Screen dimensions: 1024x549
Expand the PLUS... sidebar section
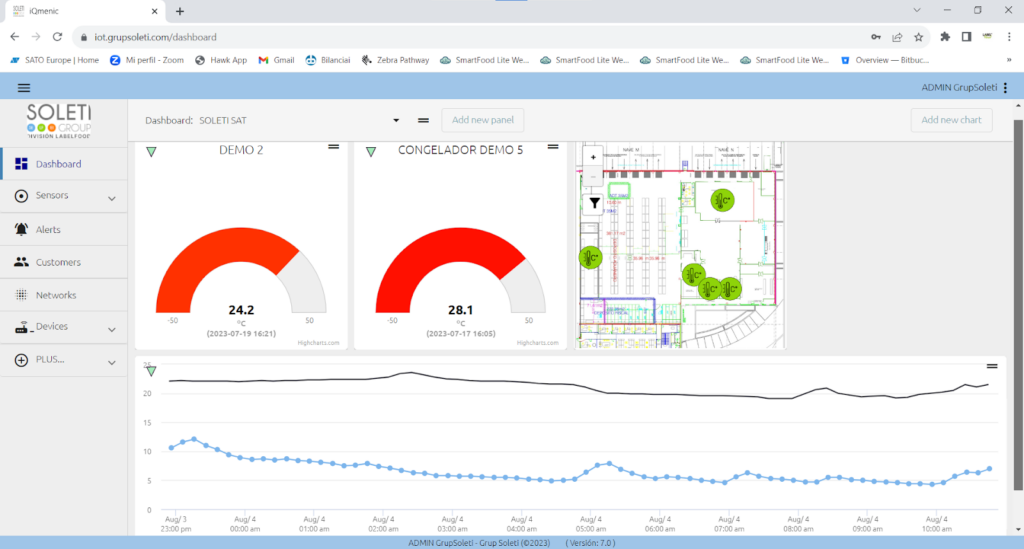coord(111,362)
